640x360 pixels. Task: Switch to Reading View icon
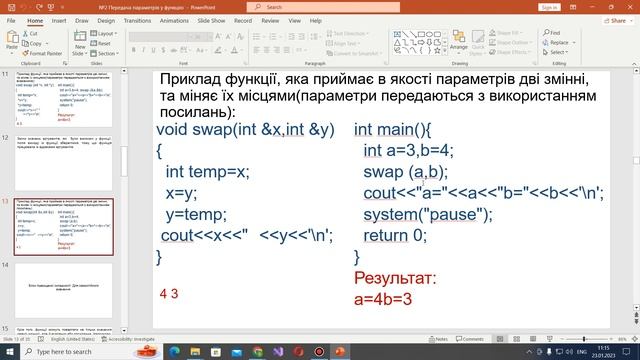pyautogui.click(x=533, y=339)
